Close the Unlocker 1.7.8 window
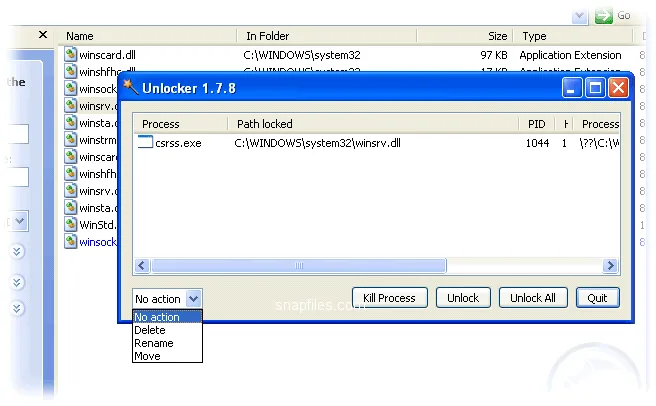The height and width of the screenshot is (406, 656). tap(618, 88)
